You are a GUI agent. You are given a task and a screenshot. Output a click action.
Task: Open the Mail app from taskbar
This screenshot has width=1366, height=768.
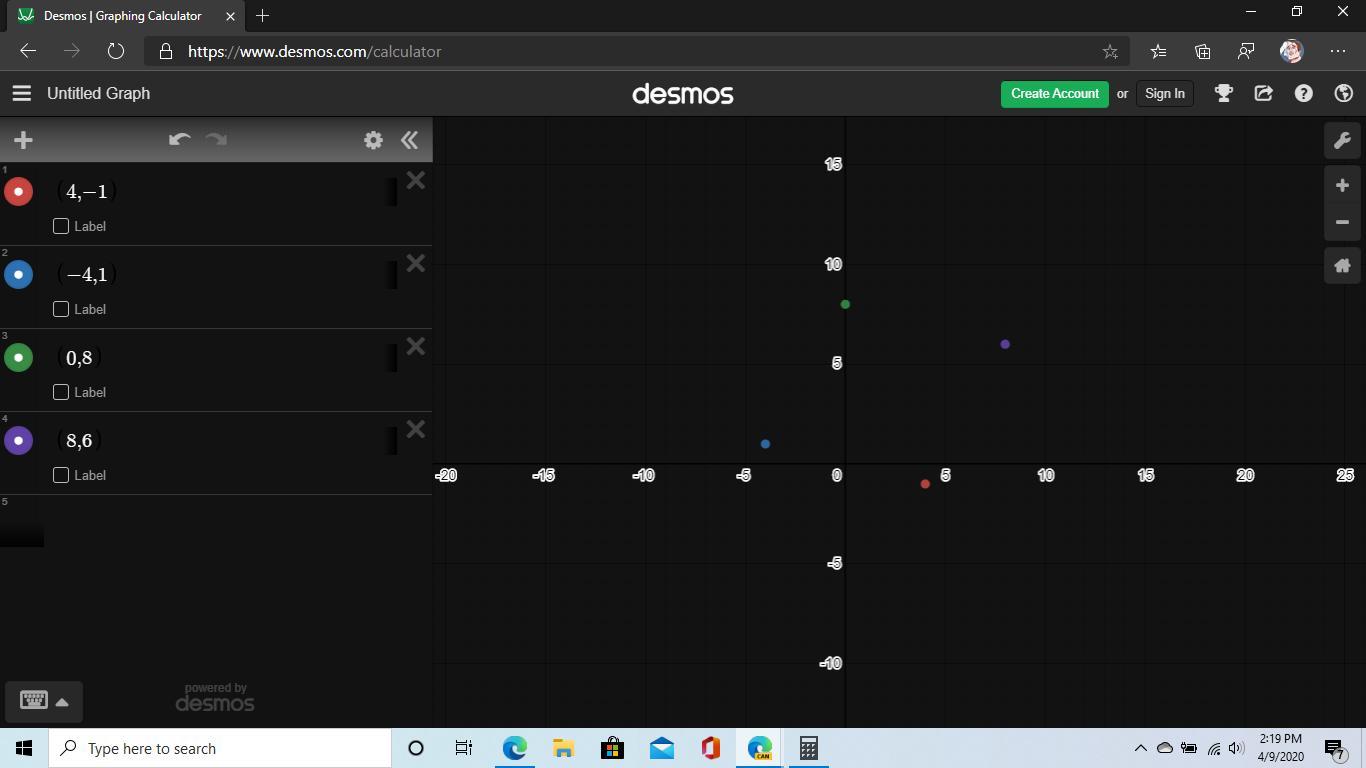(661, 748)
